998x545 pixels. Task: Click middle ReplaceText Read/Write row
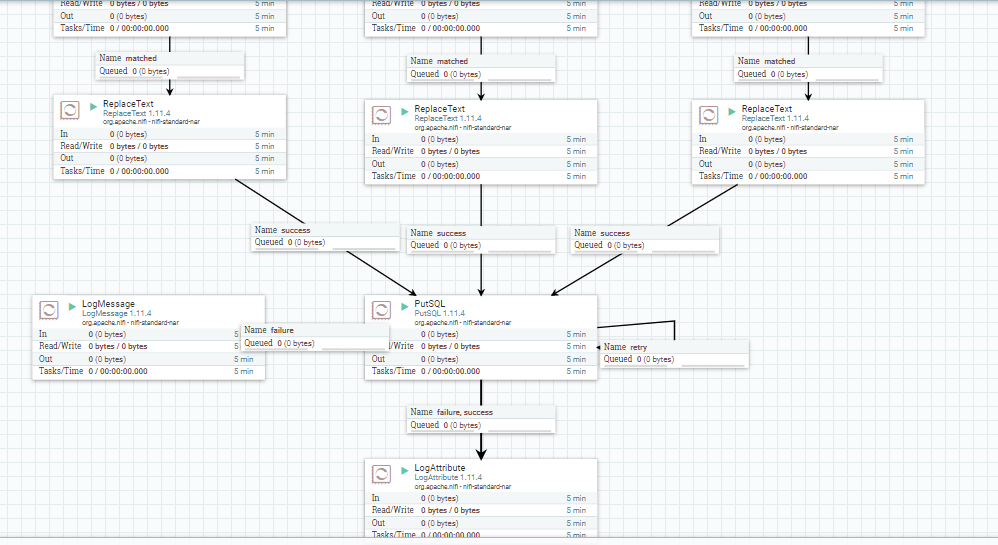[481, 152]
